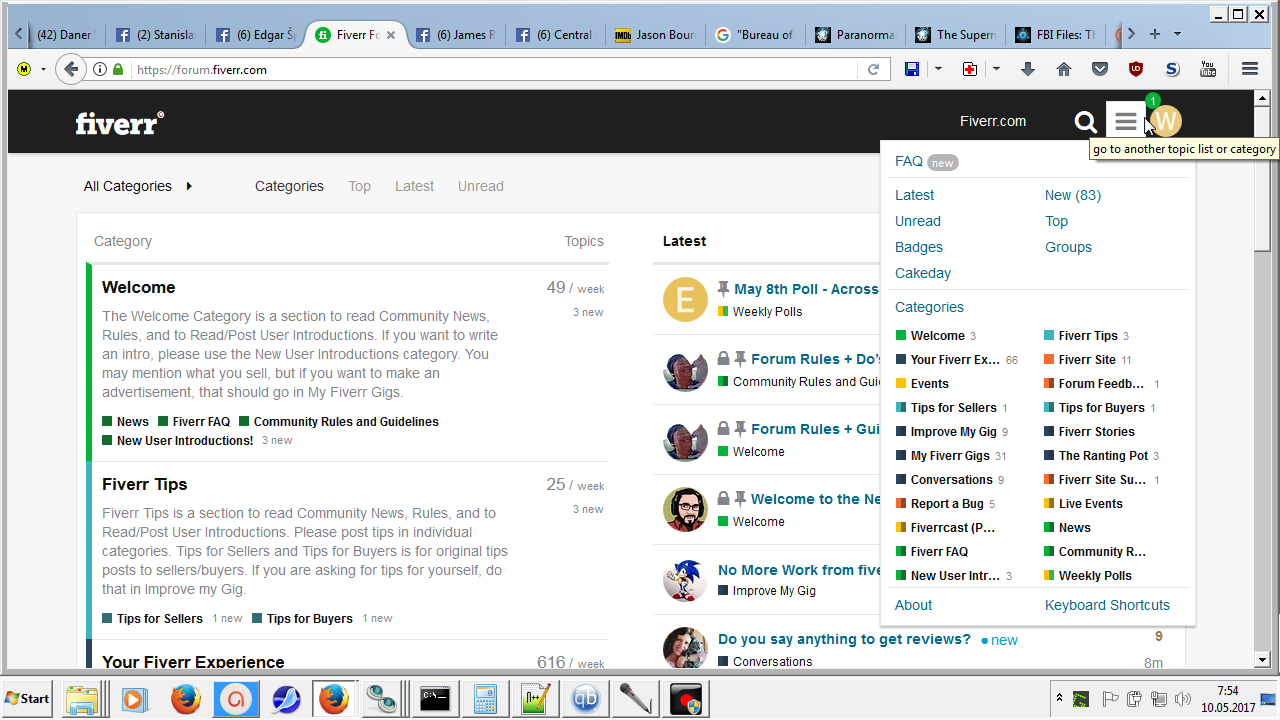This screenshot has width=1280, height=720.
Task: Open the forum search magnifier icon
Action: (1085, 122)
